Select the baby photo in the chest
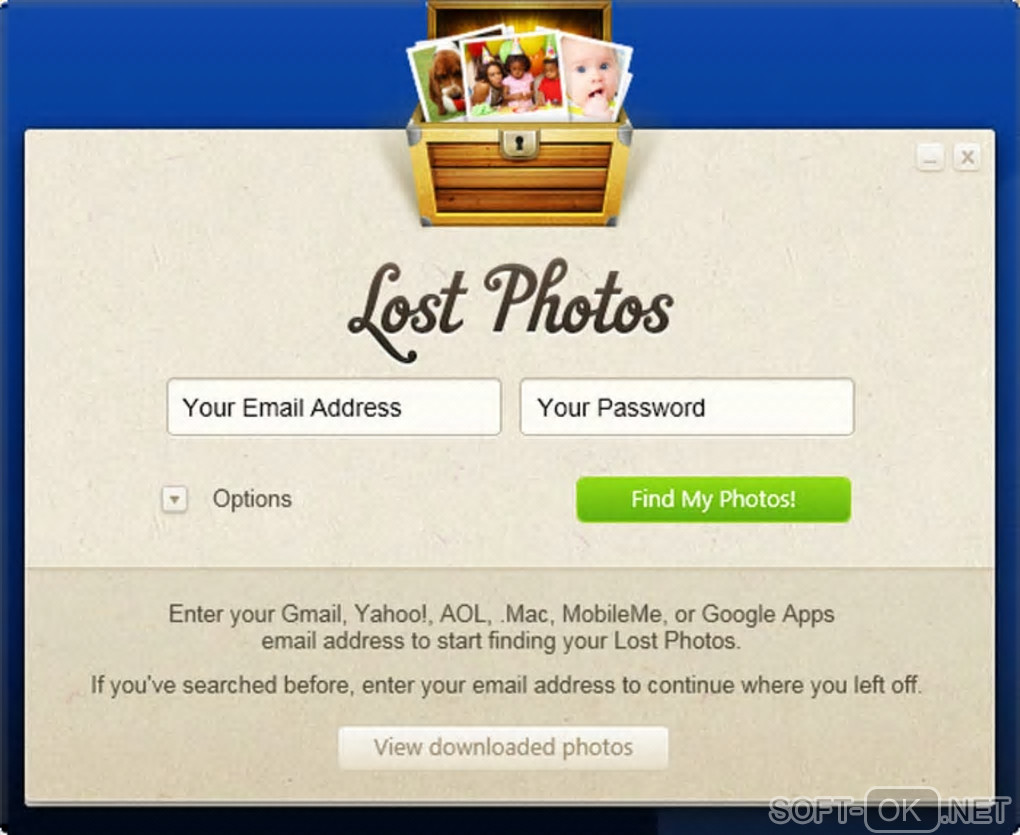1020x835 pixels. coord(595,78)
